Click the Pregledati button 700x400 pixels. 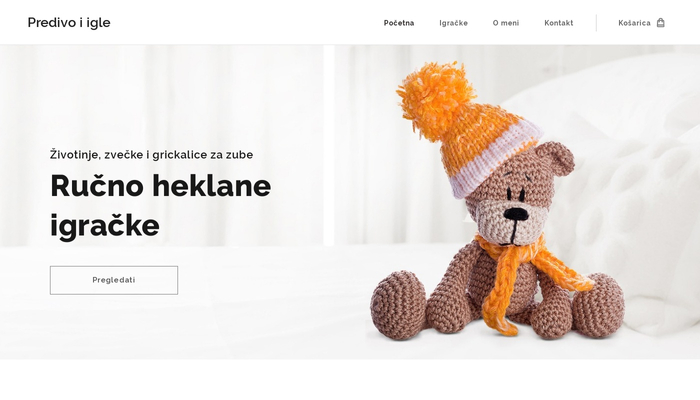114,280
